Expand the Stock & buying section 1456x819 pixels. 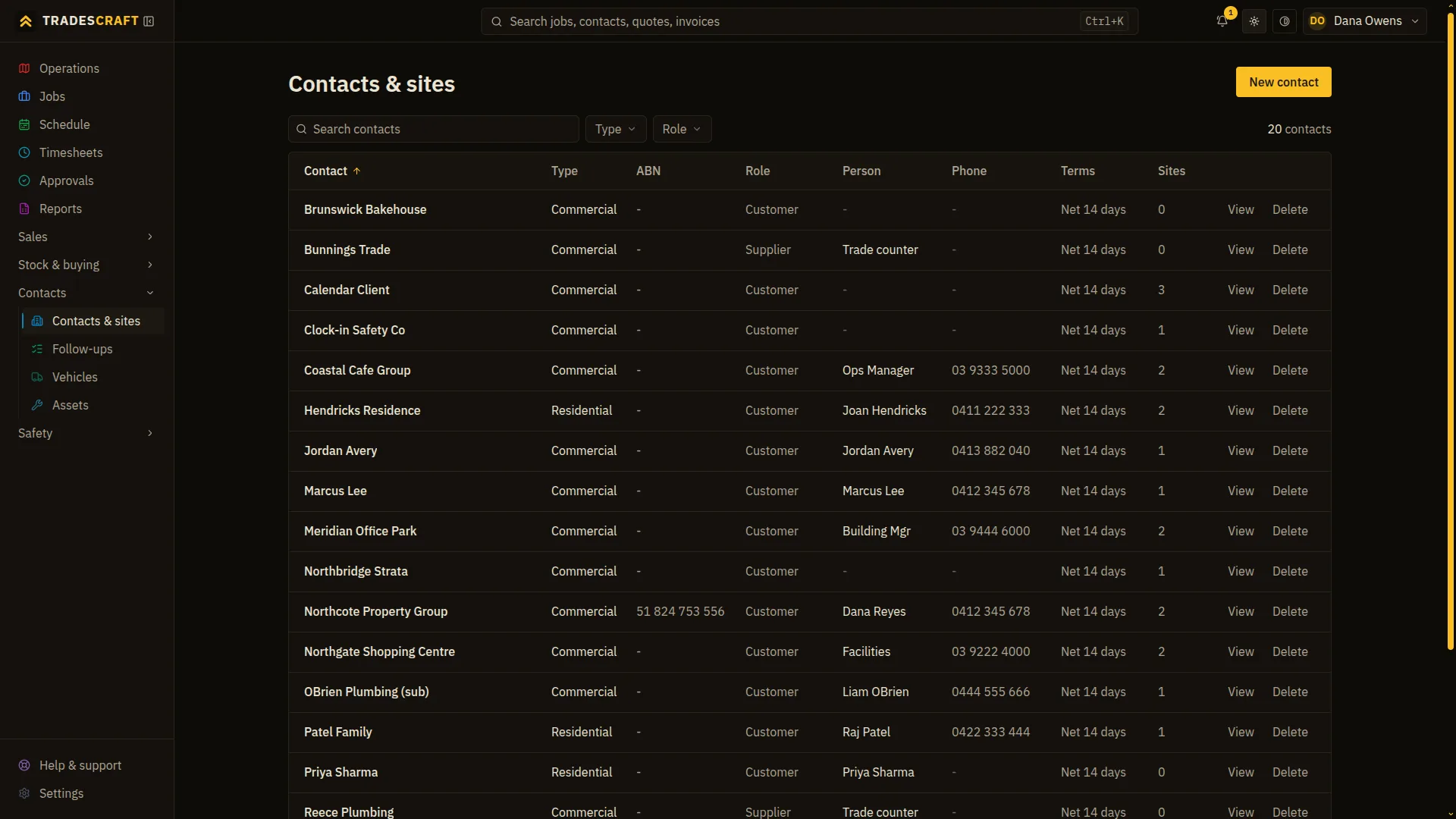coord(86,265)
